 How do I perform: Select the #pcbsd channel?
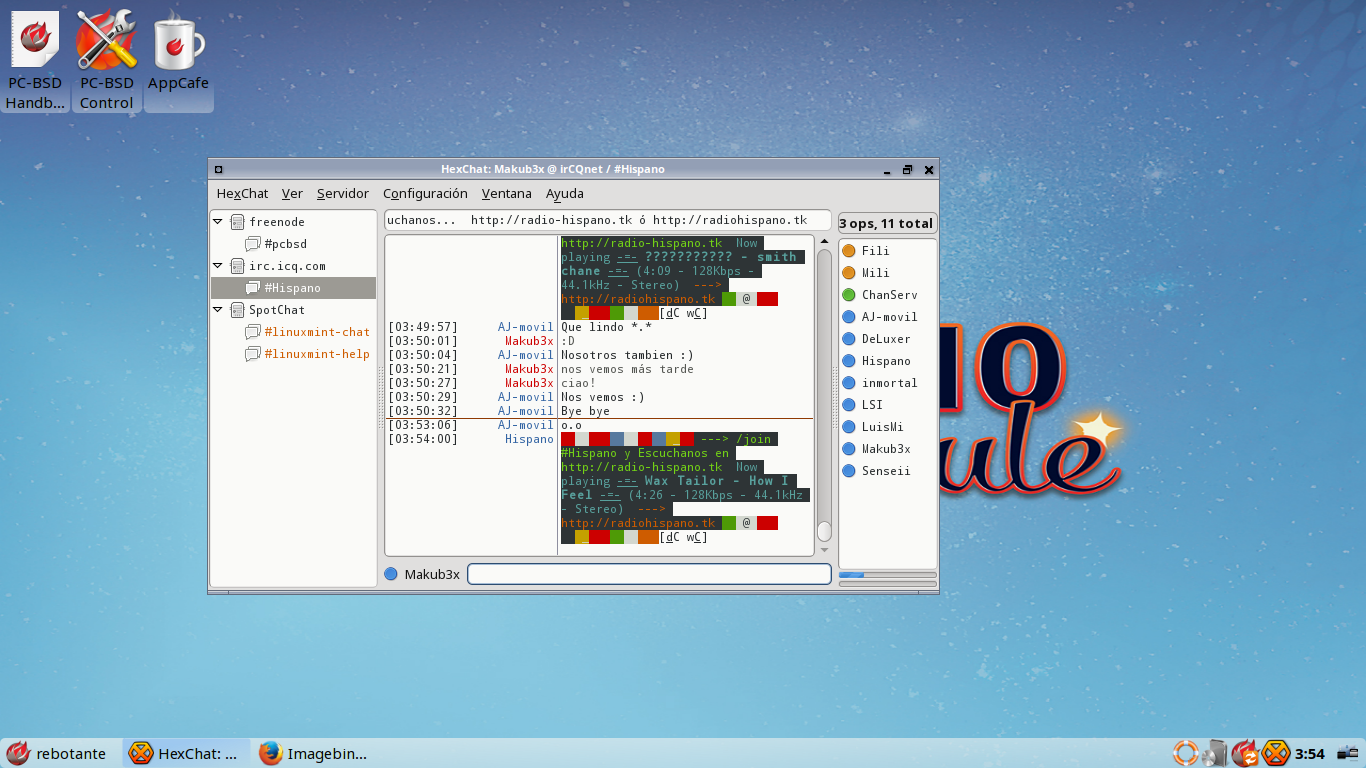tap(285, 244)
